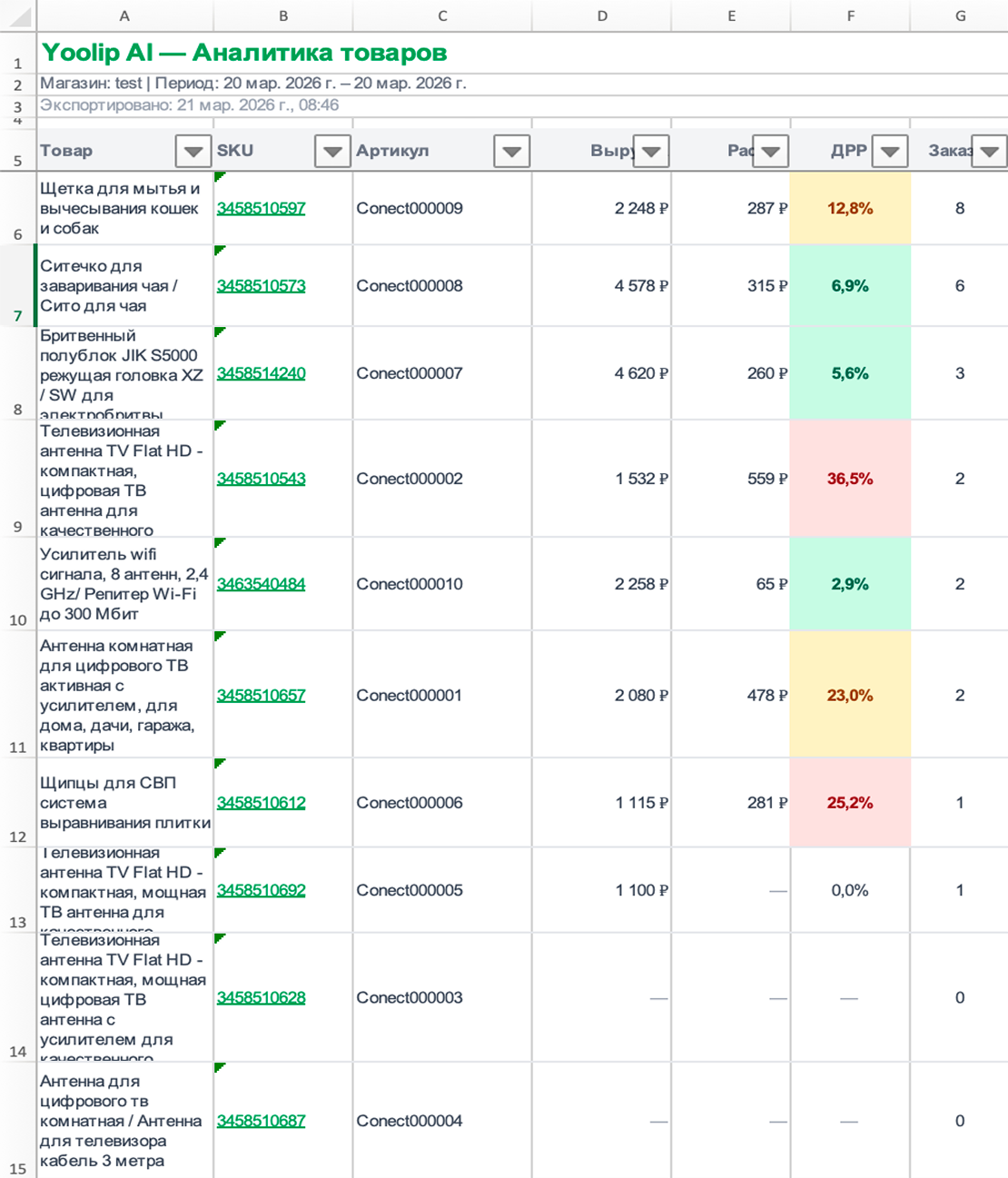Open SKU hyperlink 3458510597
The image size is (1008, 1178).
click(260, 210)
